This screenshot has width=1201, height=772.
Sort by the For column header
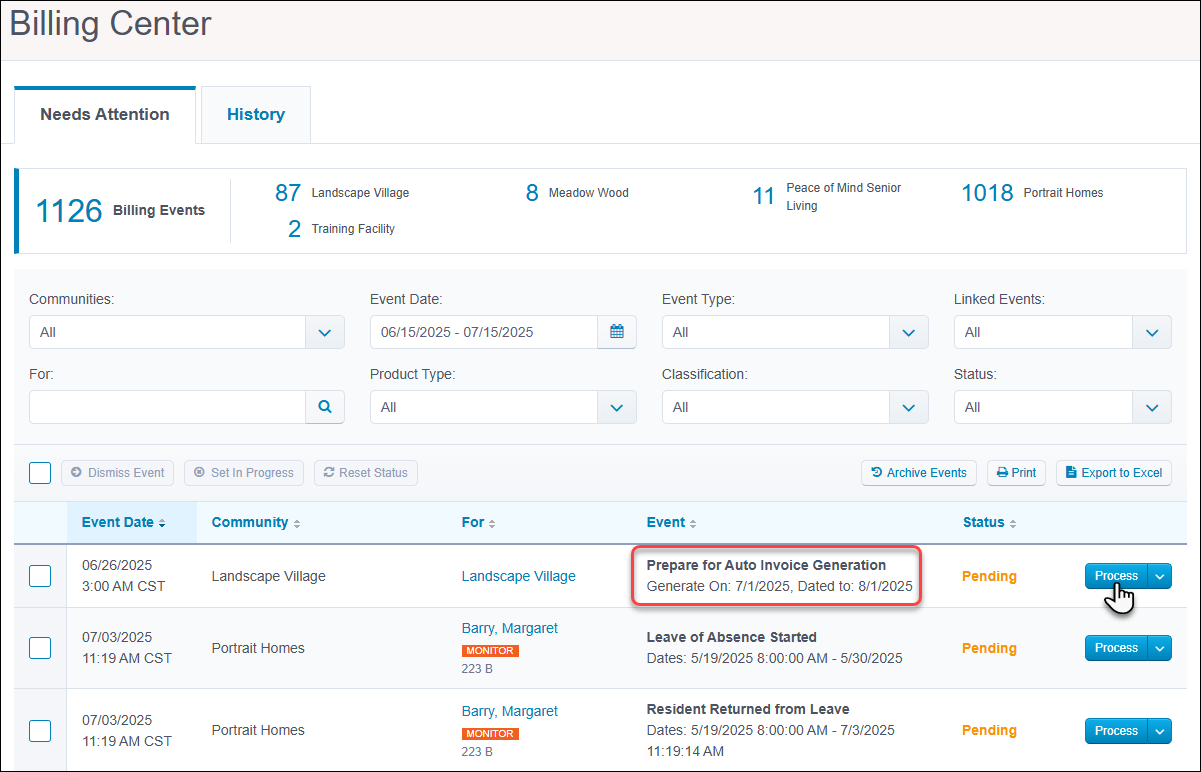tap(478, 523)
